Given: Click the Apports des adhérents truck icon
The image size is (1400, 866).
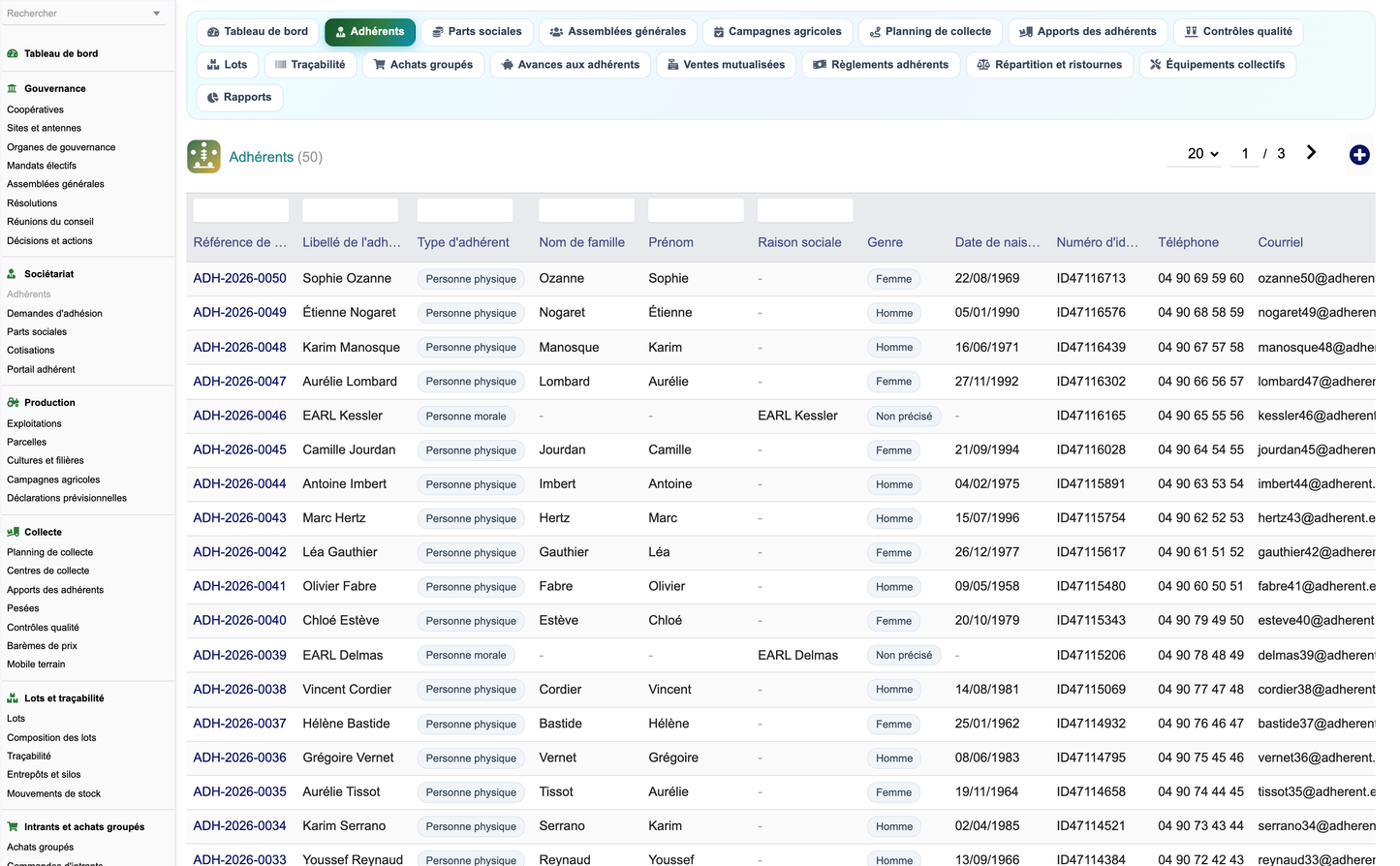Looking at the screenshot, I should click(1026, 32).
